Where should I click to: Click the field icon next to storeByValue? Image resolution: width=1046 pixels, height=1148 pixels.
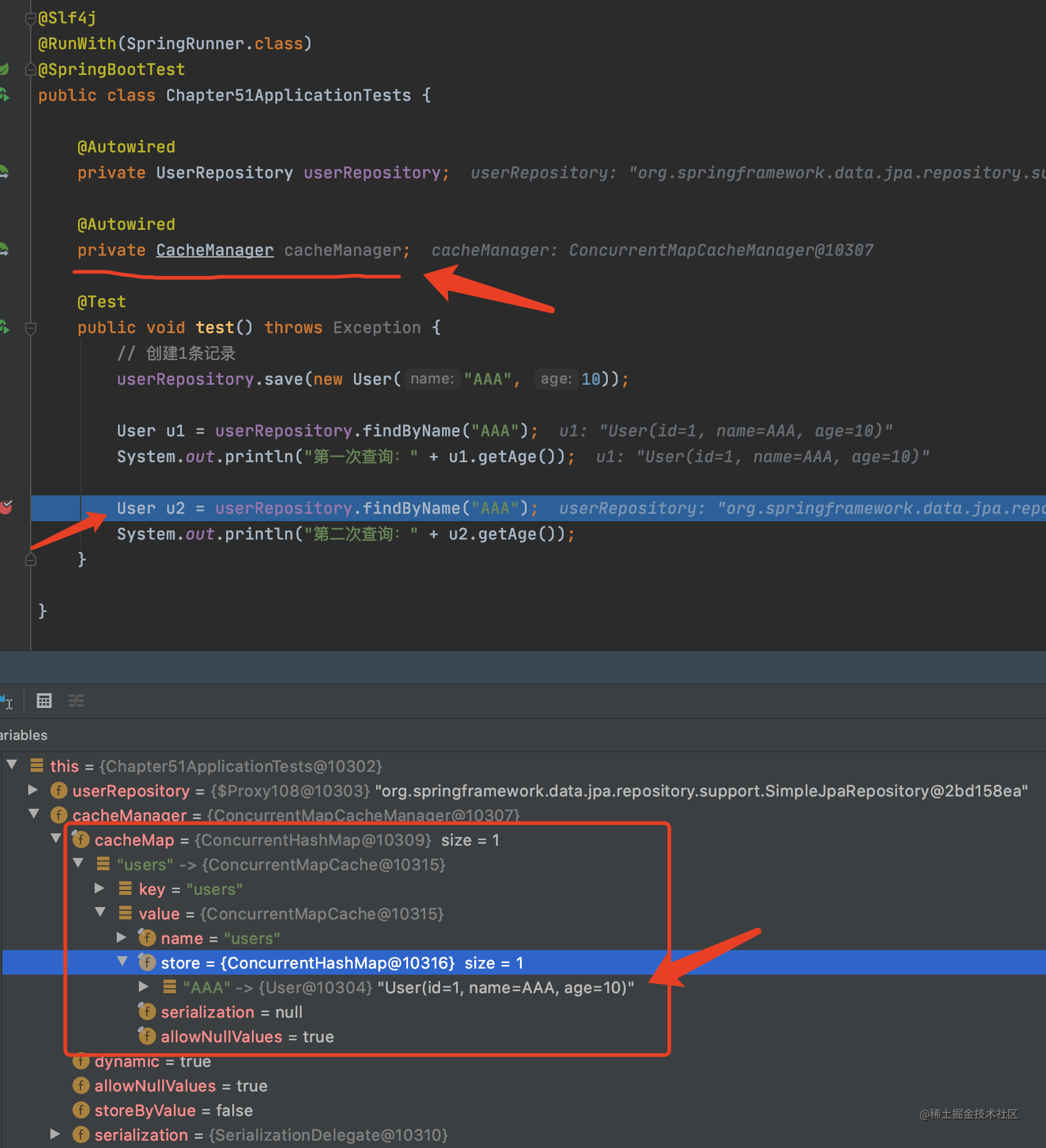(81, 1111)
